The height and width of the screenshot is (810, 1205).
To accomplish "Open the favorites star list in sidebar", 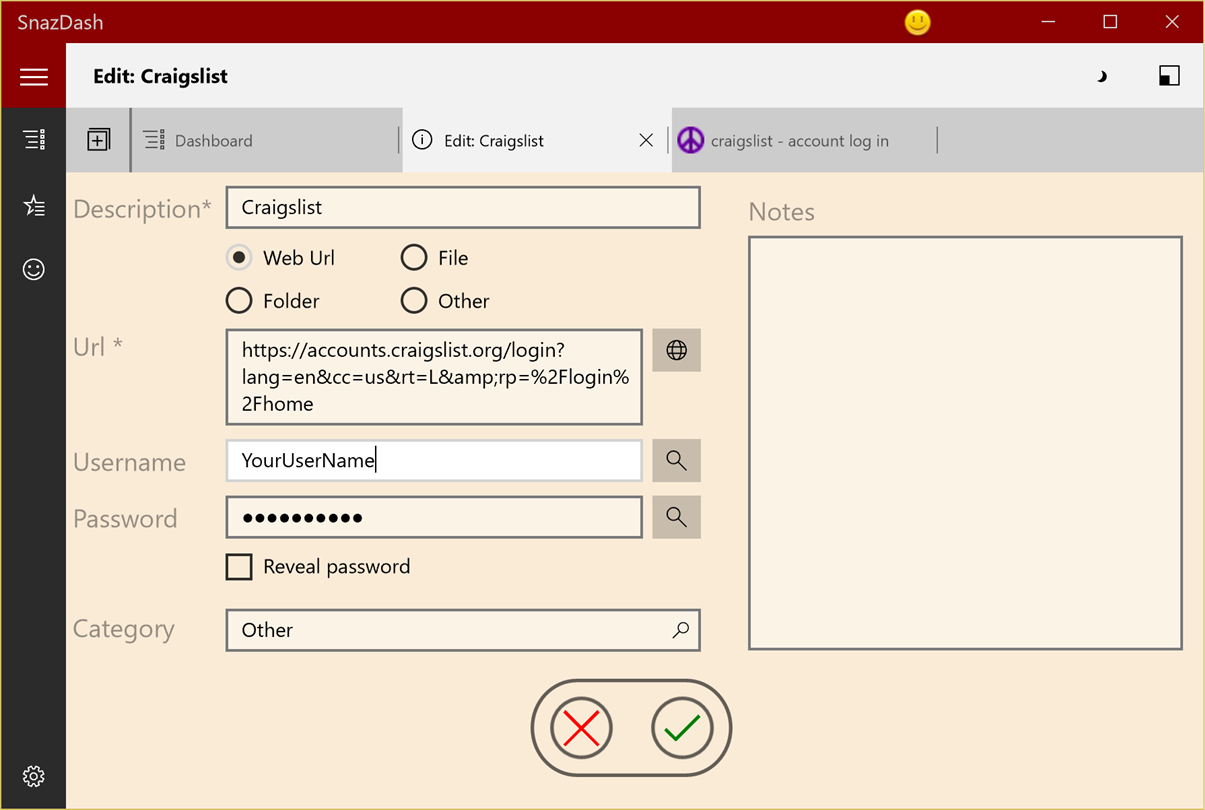I will (34, 205).
